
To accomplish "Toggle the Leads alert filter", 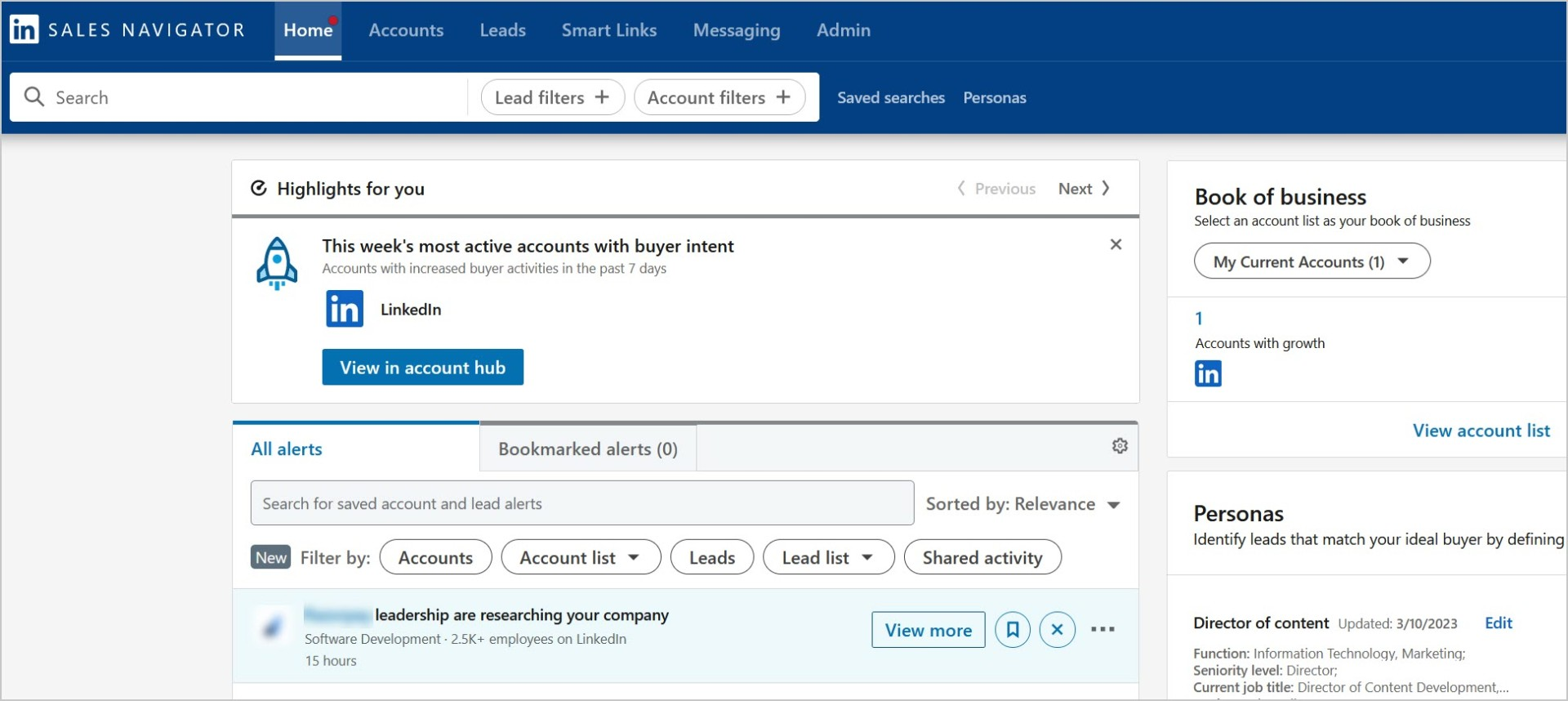I will (712, 557).
